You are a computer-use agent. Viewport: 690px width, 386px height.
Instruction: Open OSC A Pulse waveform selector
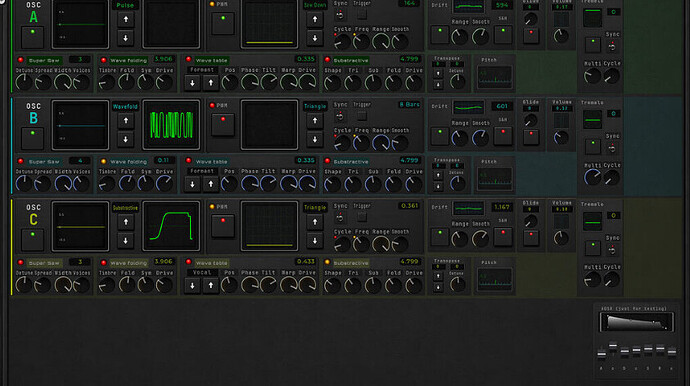(125, 5)
